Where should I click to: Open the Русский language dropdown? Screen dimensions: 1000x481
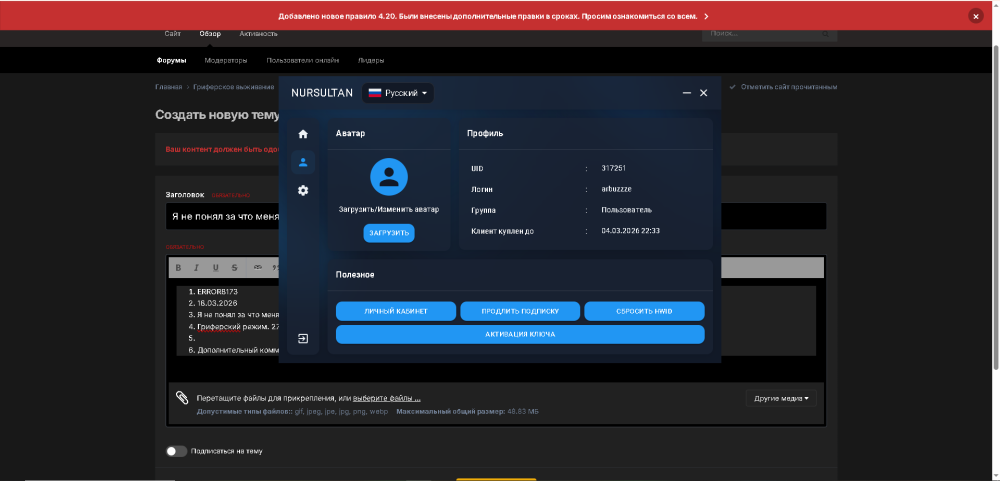click(398, 93)
